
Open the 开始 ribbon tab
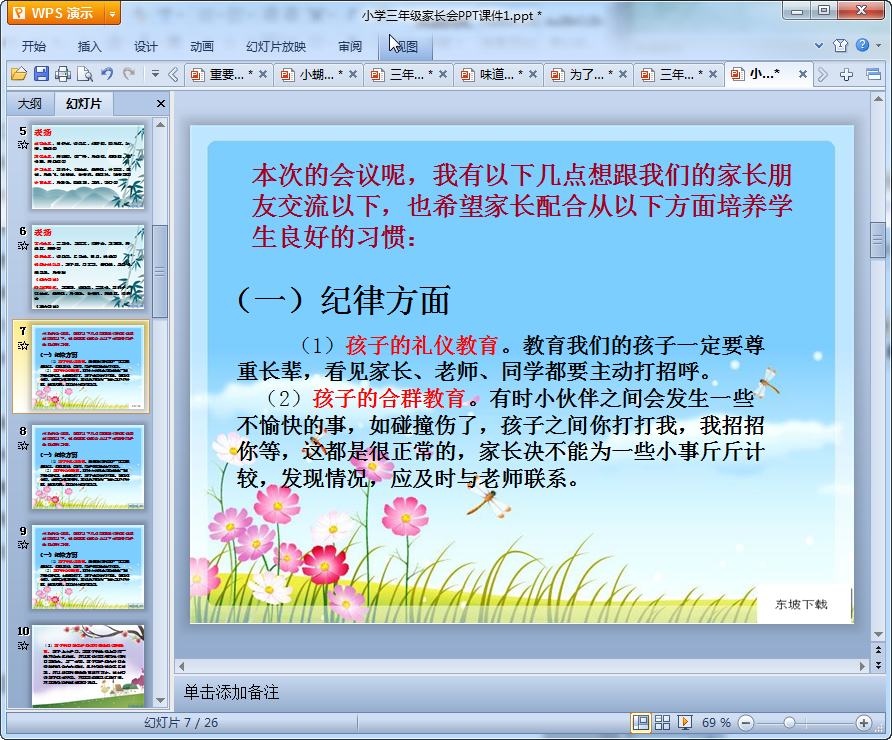(x=34, y=47)
